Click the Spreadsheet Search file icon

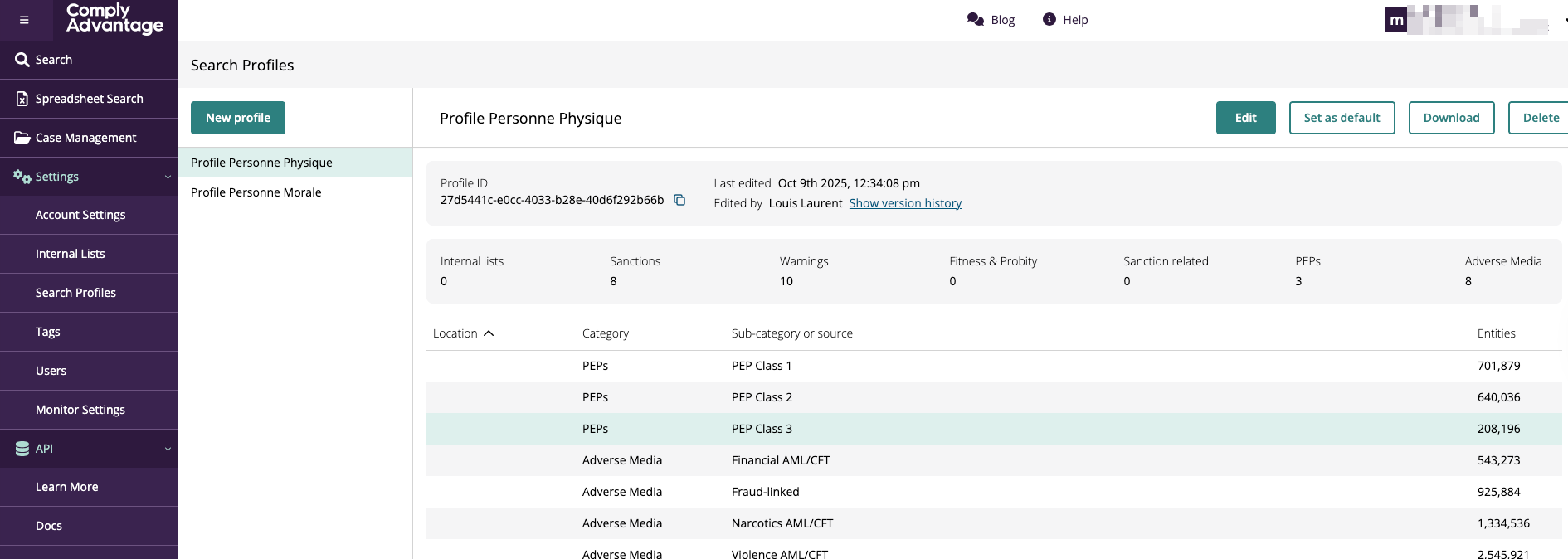(x=22, y=99)
